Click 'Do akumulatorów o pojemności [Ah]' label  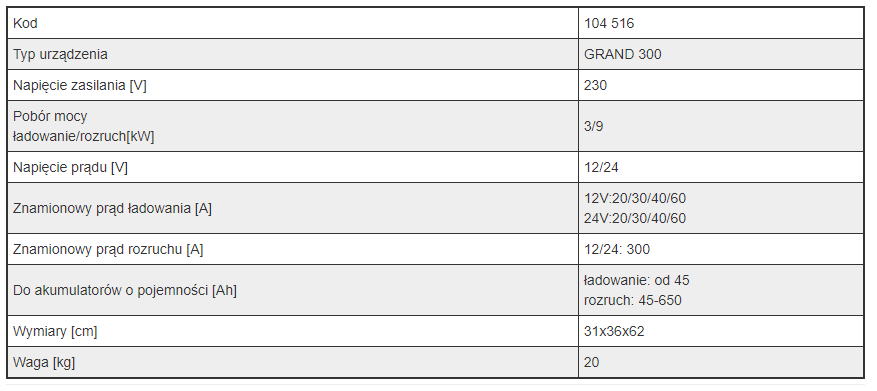click(125, 291)
